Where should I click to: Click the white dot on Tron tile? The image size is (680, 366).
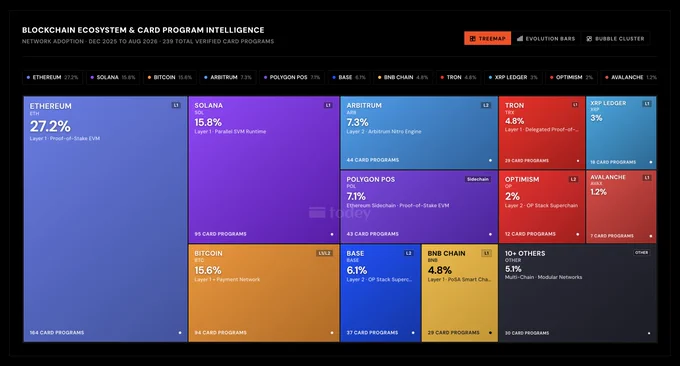pos(578,161)
